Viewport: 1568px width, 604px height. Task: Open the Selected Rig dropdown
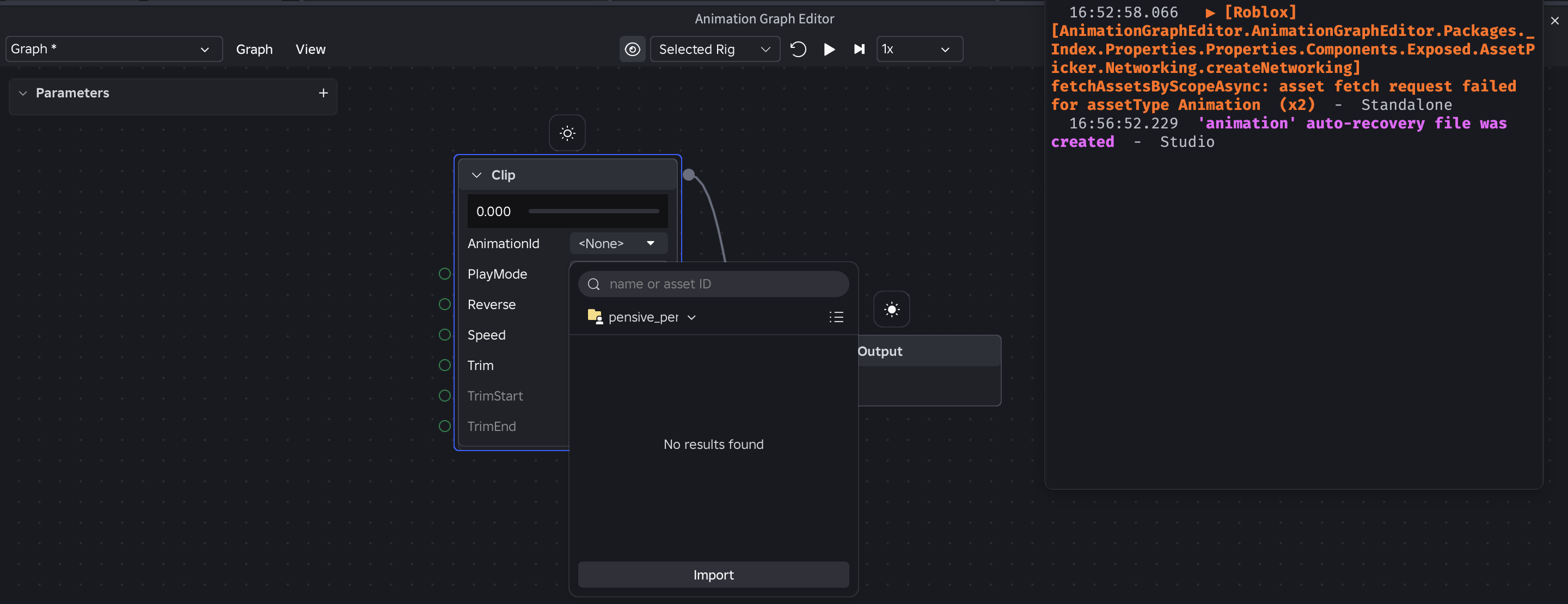tap(715, 50)
